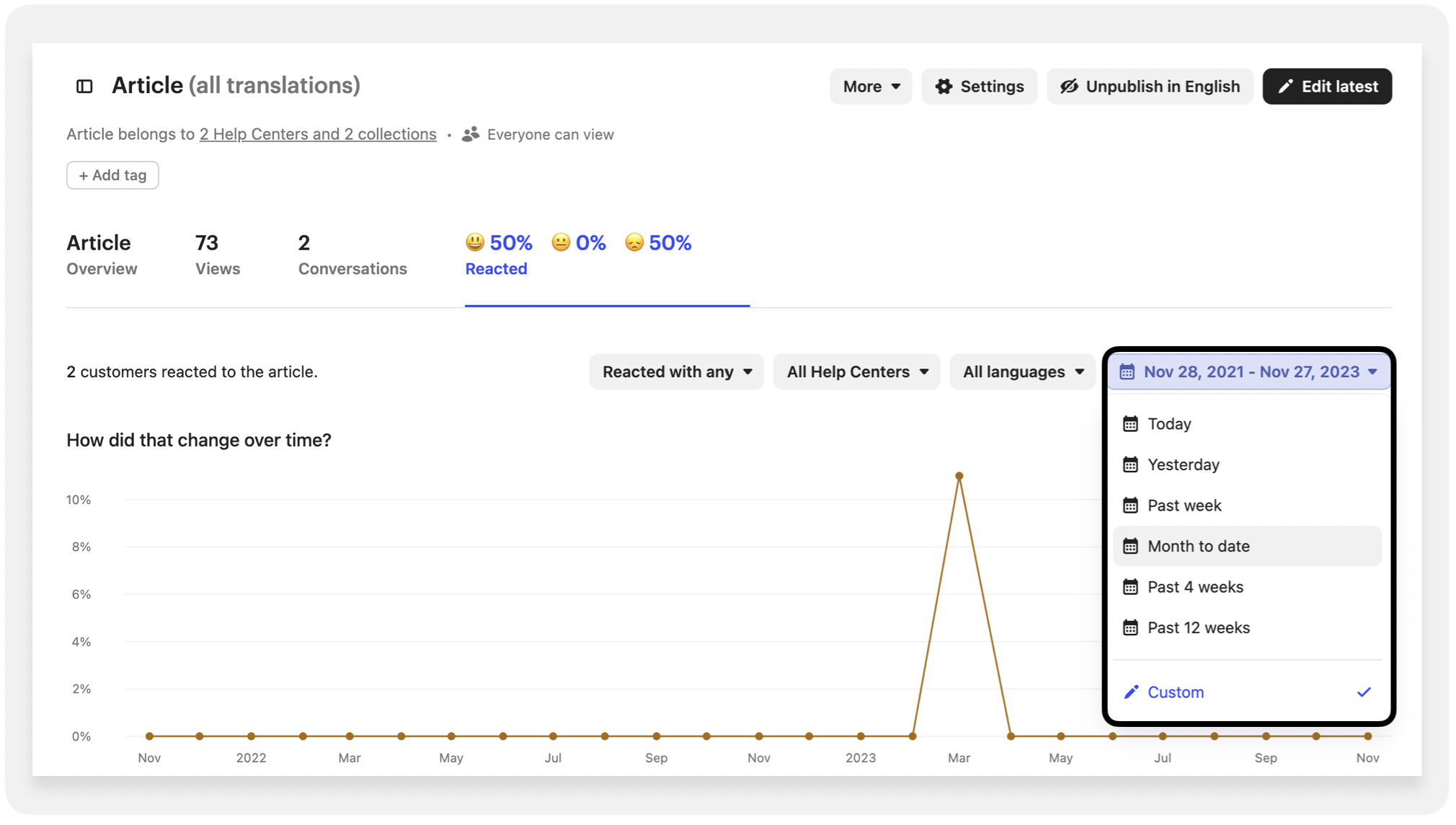Open the Reacted with any dropdown
The image size is (1456, 825).
(677, 372)
